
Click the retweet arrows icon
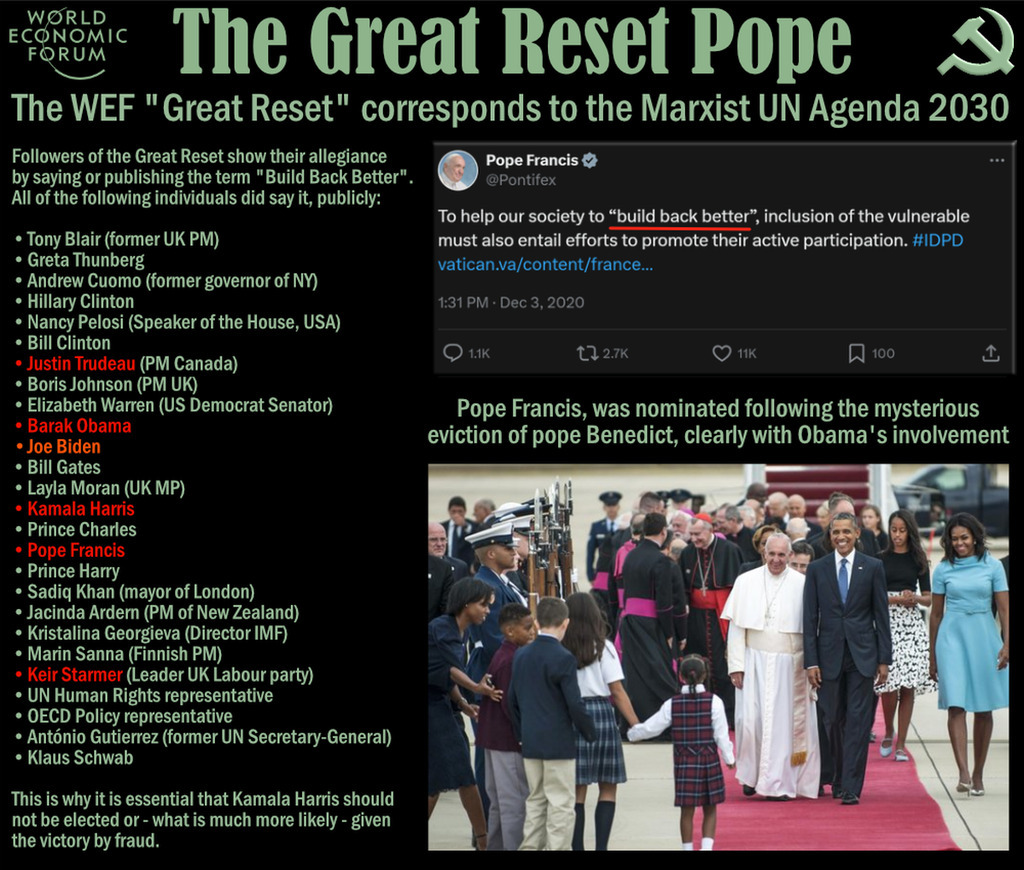586,353
